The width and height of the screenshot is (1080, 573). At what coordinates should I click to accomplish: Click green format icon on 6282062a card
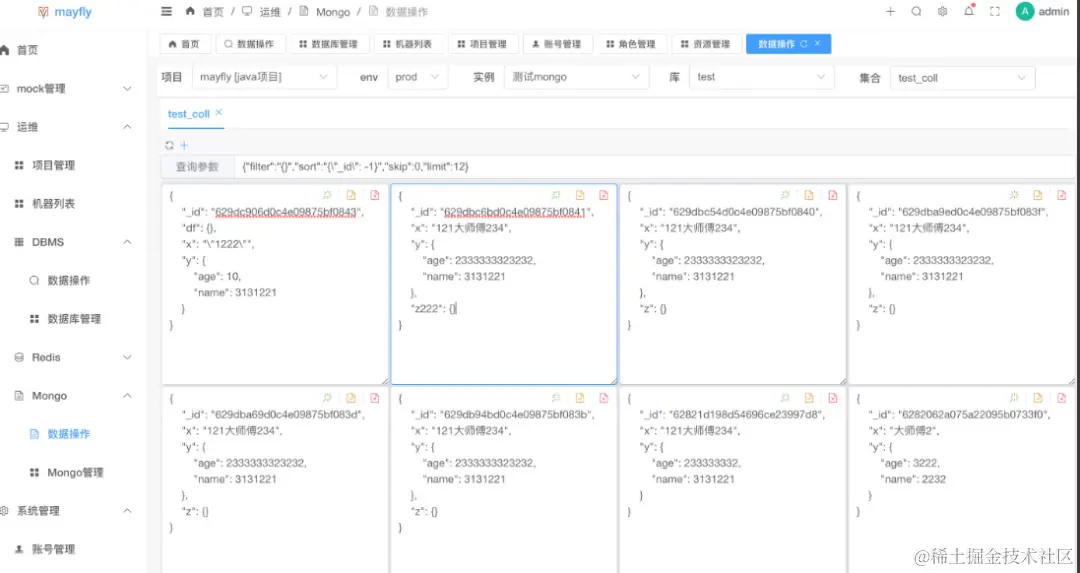pos(1014,398)
